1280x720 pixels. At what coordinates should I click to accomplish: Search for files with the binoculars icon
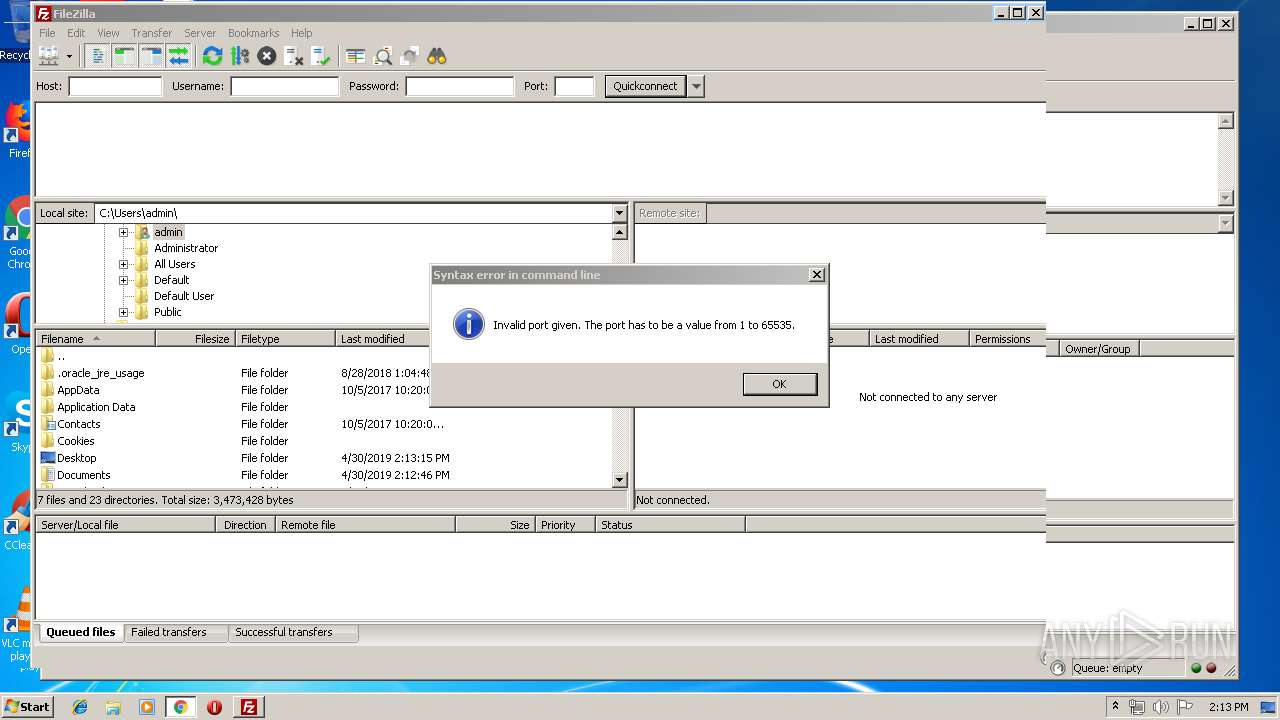[436, 56]
